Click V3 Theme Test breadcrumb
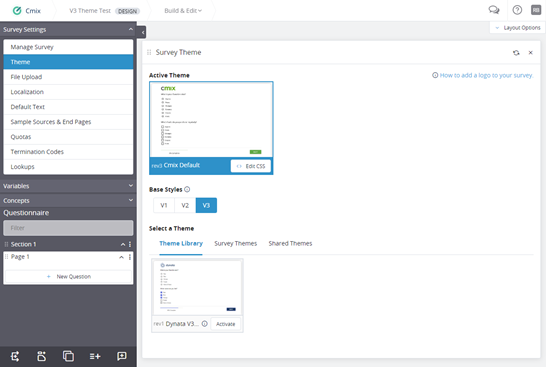The width and height of the screenshot is (546, 367). tap(90, 11)
